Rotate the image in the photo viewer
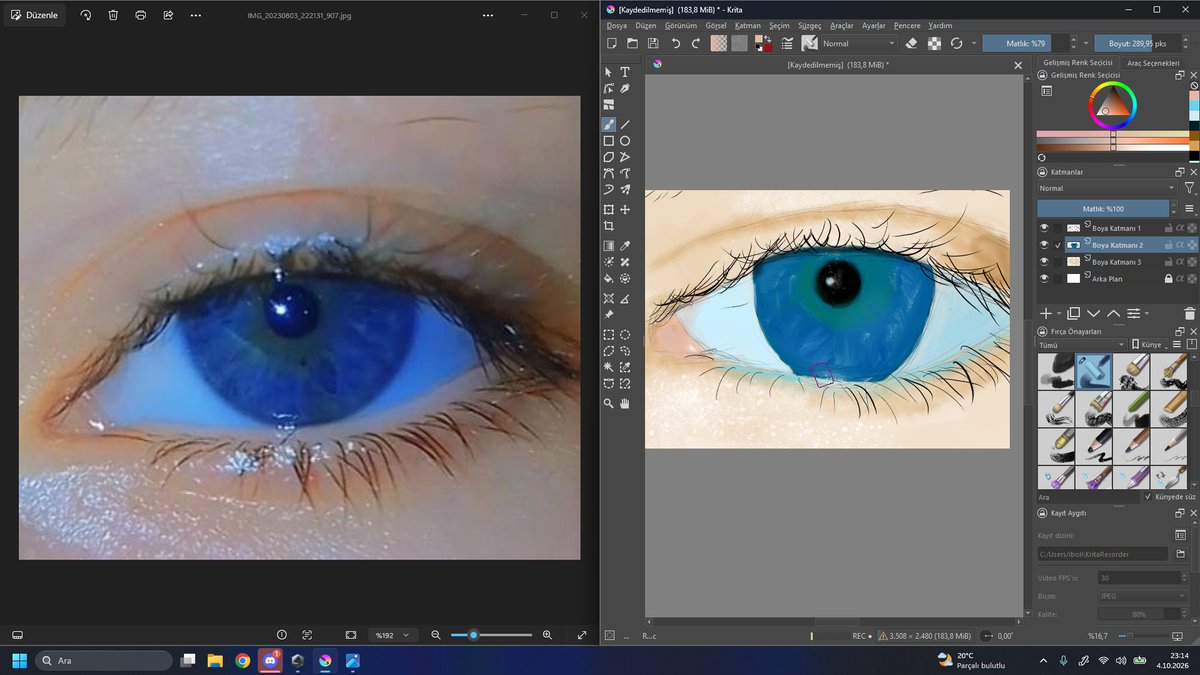Image resolution: width=1200 pixels, height=675 pixels. tap(86, 15)
